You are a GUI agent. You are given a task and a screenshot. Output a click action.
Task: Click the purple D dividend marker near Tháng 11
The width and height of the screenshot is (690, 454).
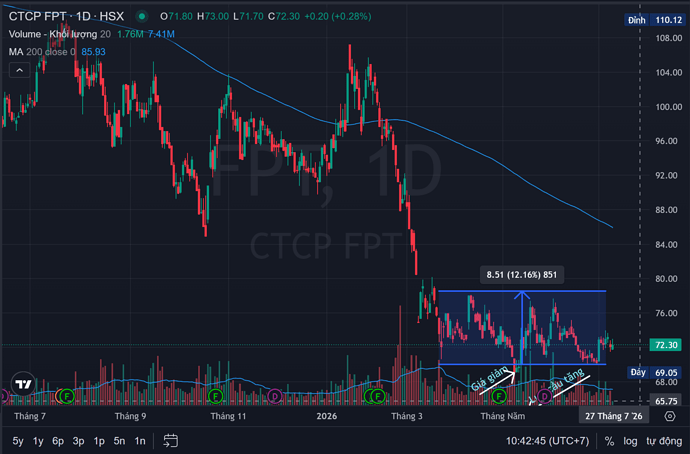pyautogui.click(x=275, y=396)
